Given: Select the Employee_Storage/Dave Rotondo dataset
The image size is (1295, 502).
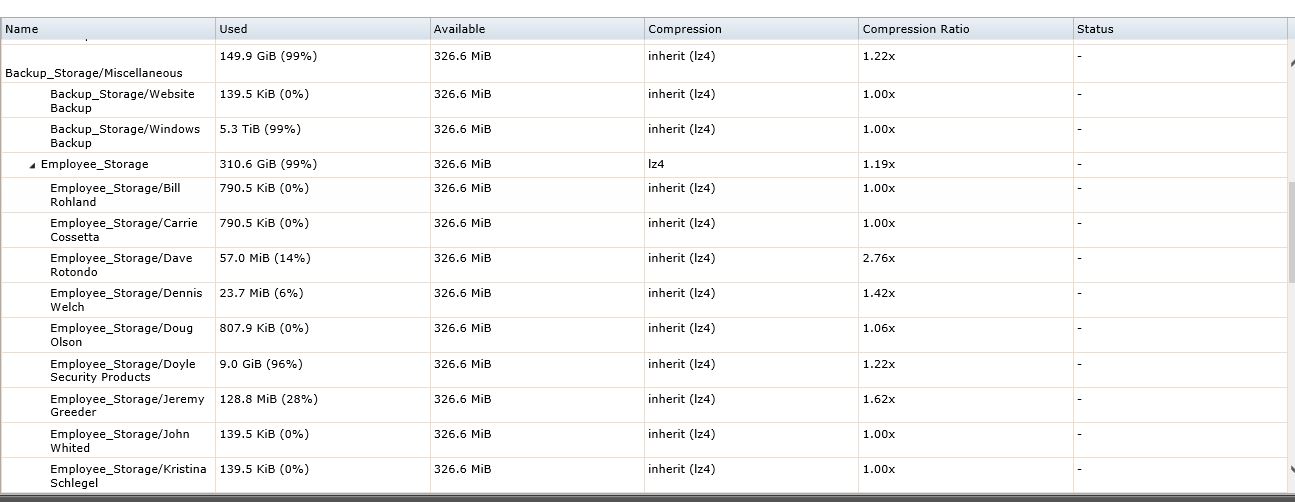Looking at the screenshot, I should [121, 264].
